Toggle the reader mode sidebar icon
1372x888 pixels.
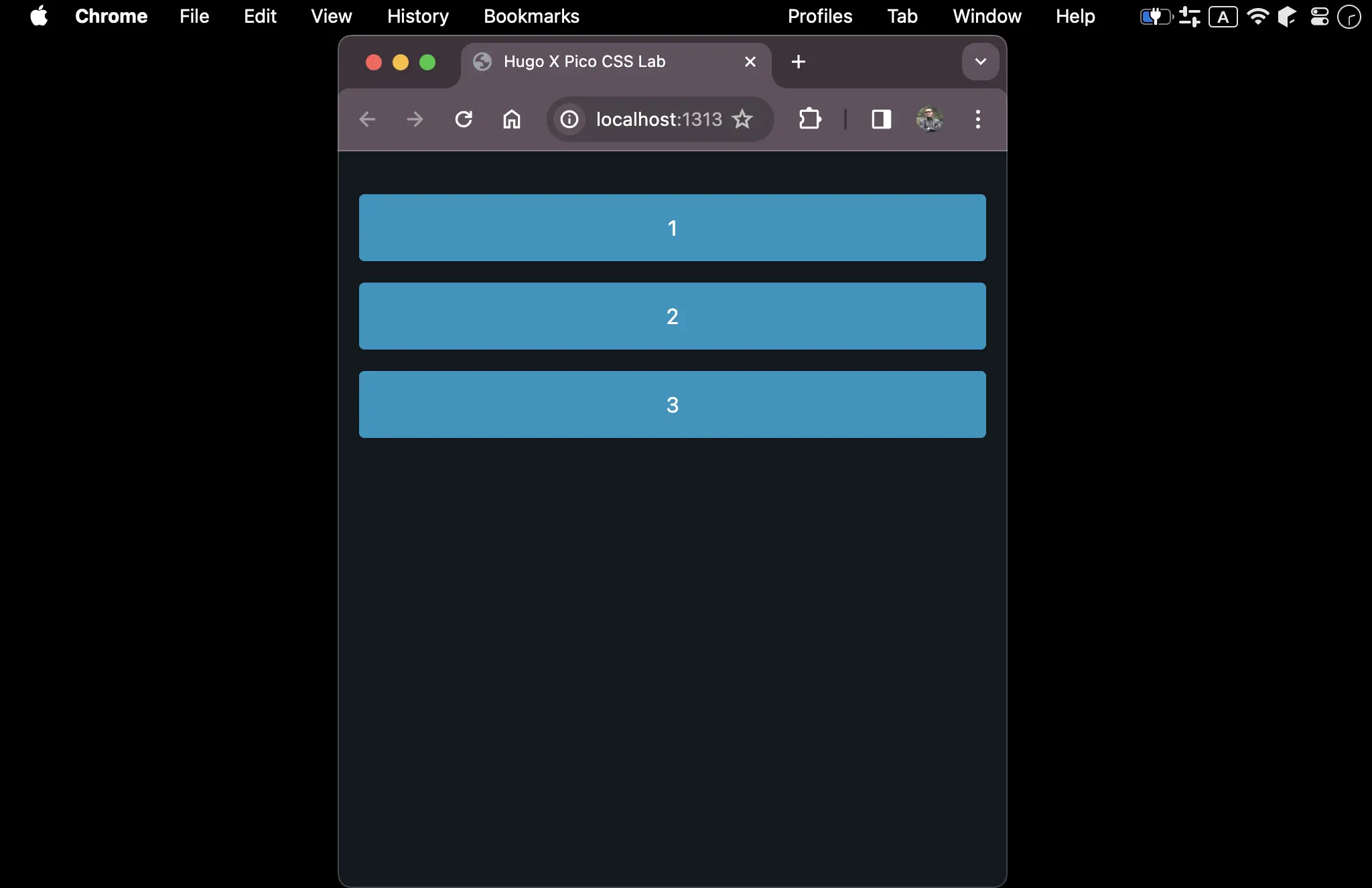click(880, 119)
